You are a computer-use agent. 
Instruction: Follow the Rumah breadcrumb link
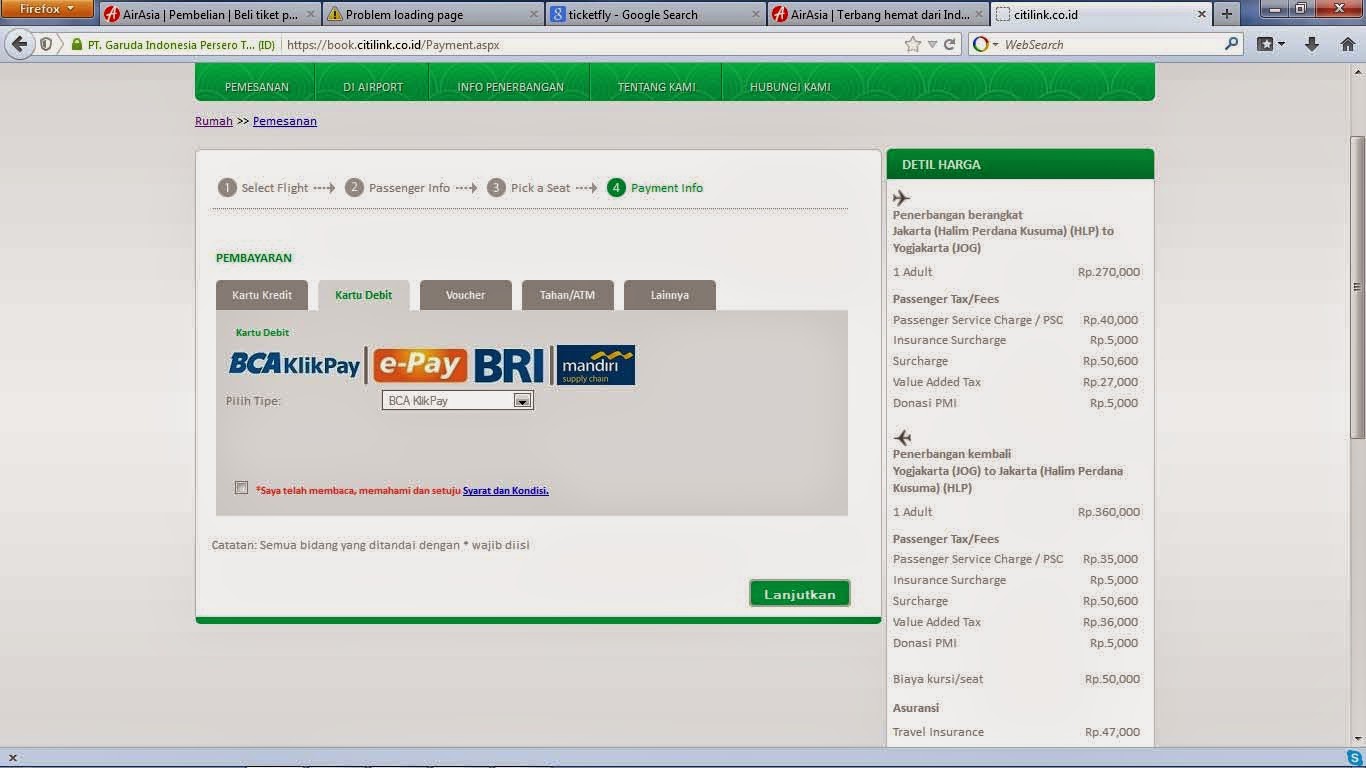pos(214,121)
